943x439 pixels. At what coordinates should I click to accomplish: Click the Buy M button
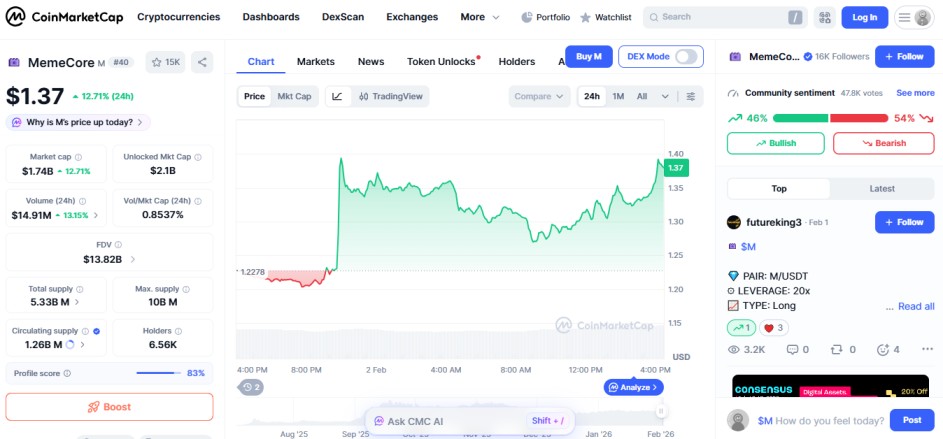point(589,57)
